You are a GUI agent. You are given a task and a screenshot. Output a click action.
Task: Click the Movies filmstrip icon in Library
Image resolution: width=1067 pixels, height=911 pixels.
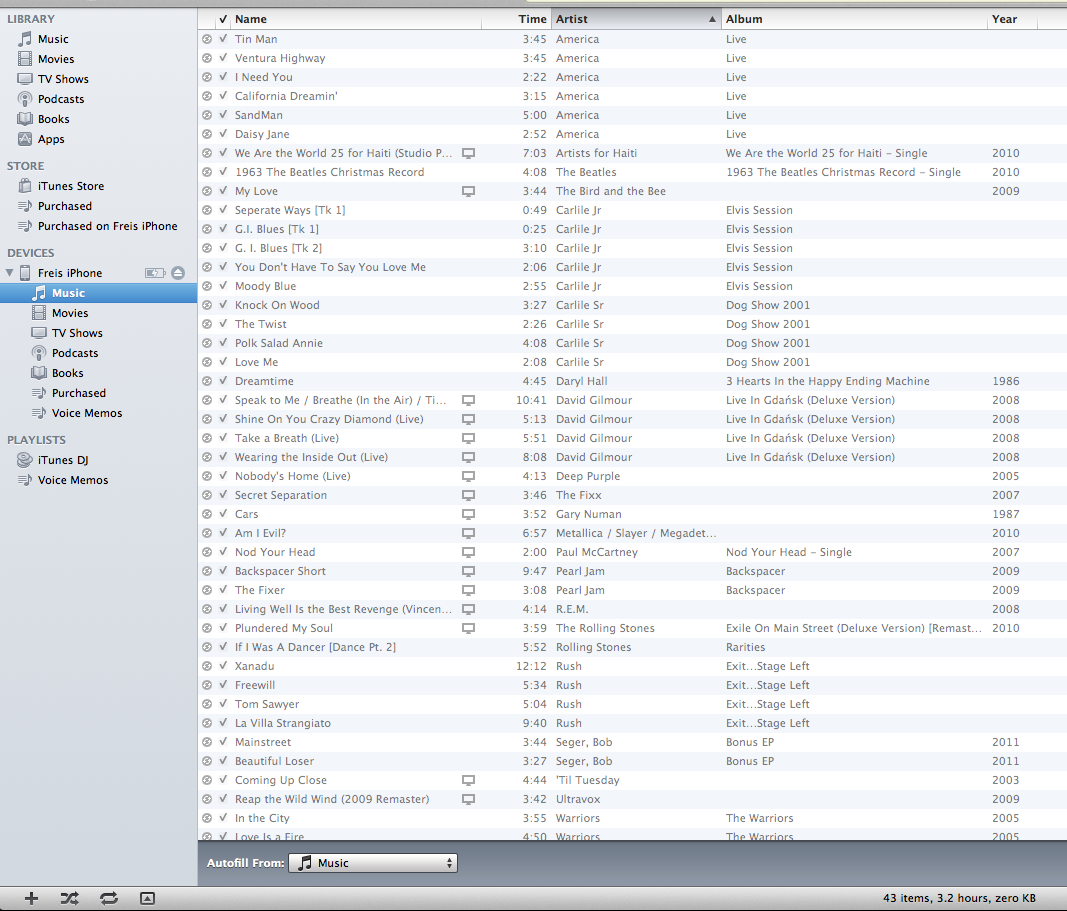tap(25, 59)
